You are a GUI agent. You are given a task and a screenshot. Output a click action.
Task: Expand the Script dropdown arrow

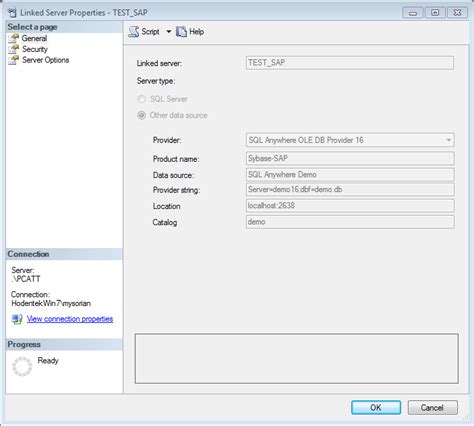169,32
